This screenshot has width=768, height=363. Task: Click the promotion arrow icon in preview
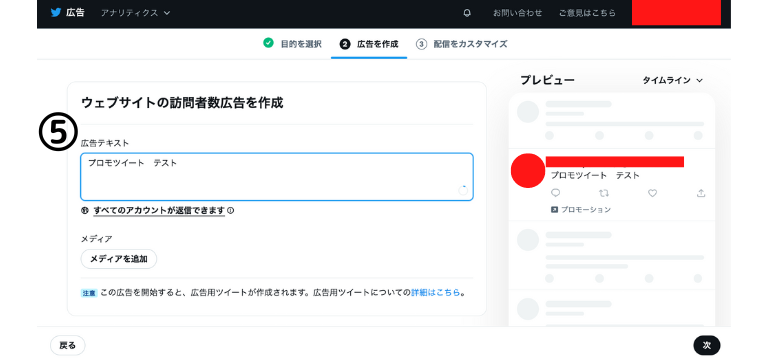[x=554, y=210]
